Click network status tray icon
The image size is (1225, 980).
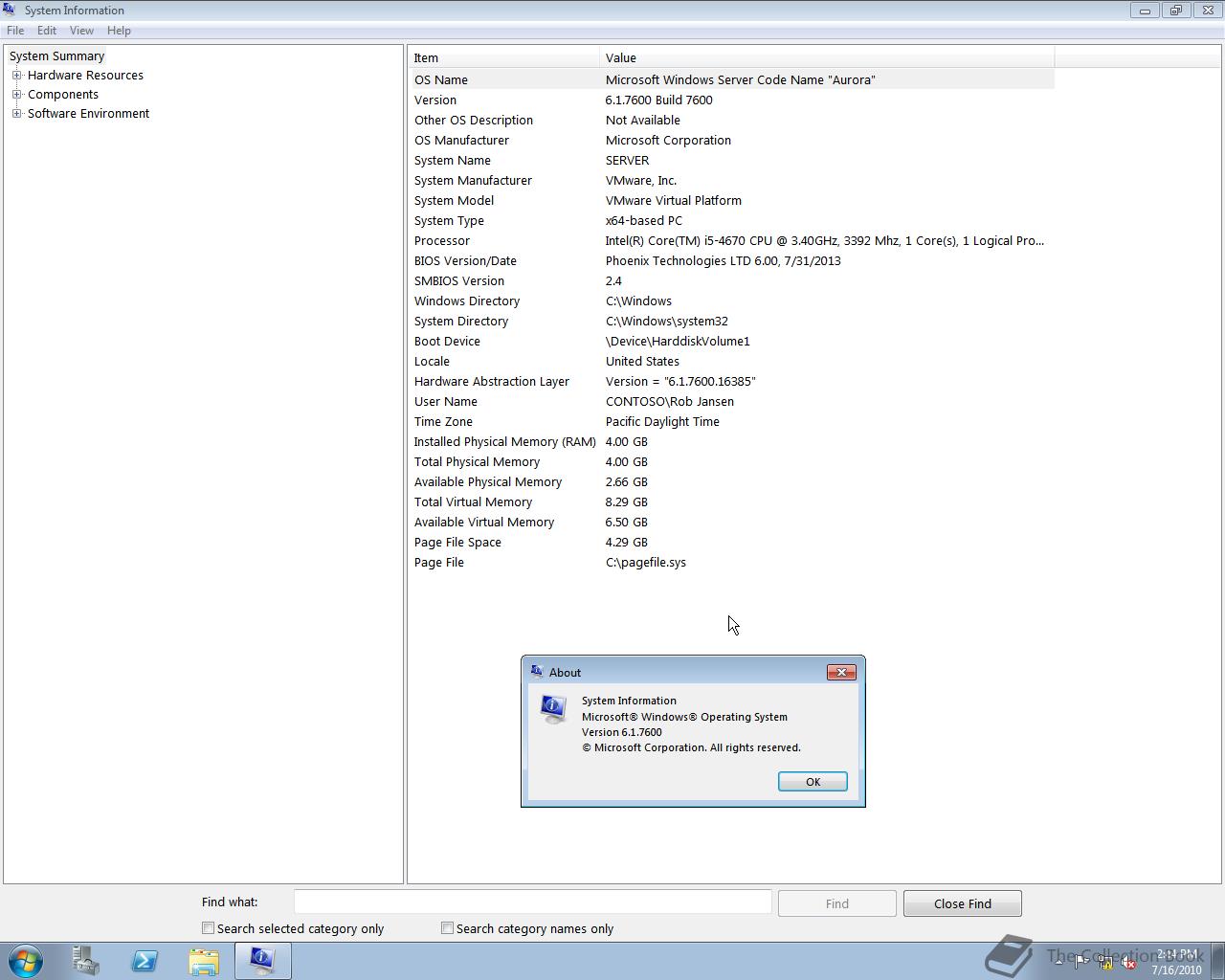pos(1105,962)
